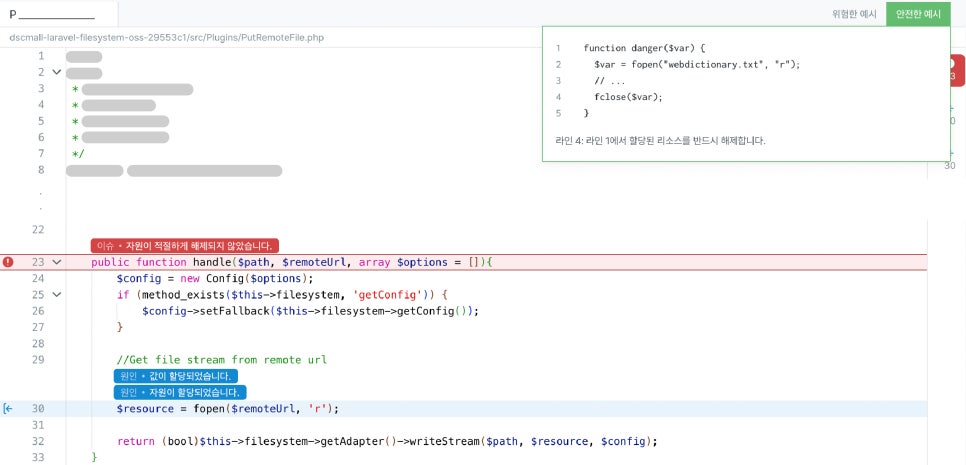
Task: Switch to the 안전한 예시 tab
Action: pyautogui.click(x=918, y=14)
